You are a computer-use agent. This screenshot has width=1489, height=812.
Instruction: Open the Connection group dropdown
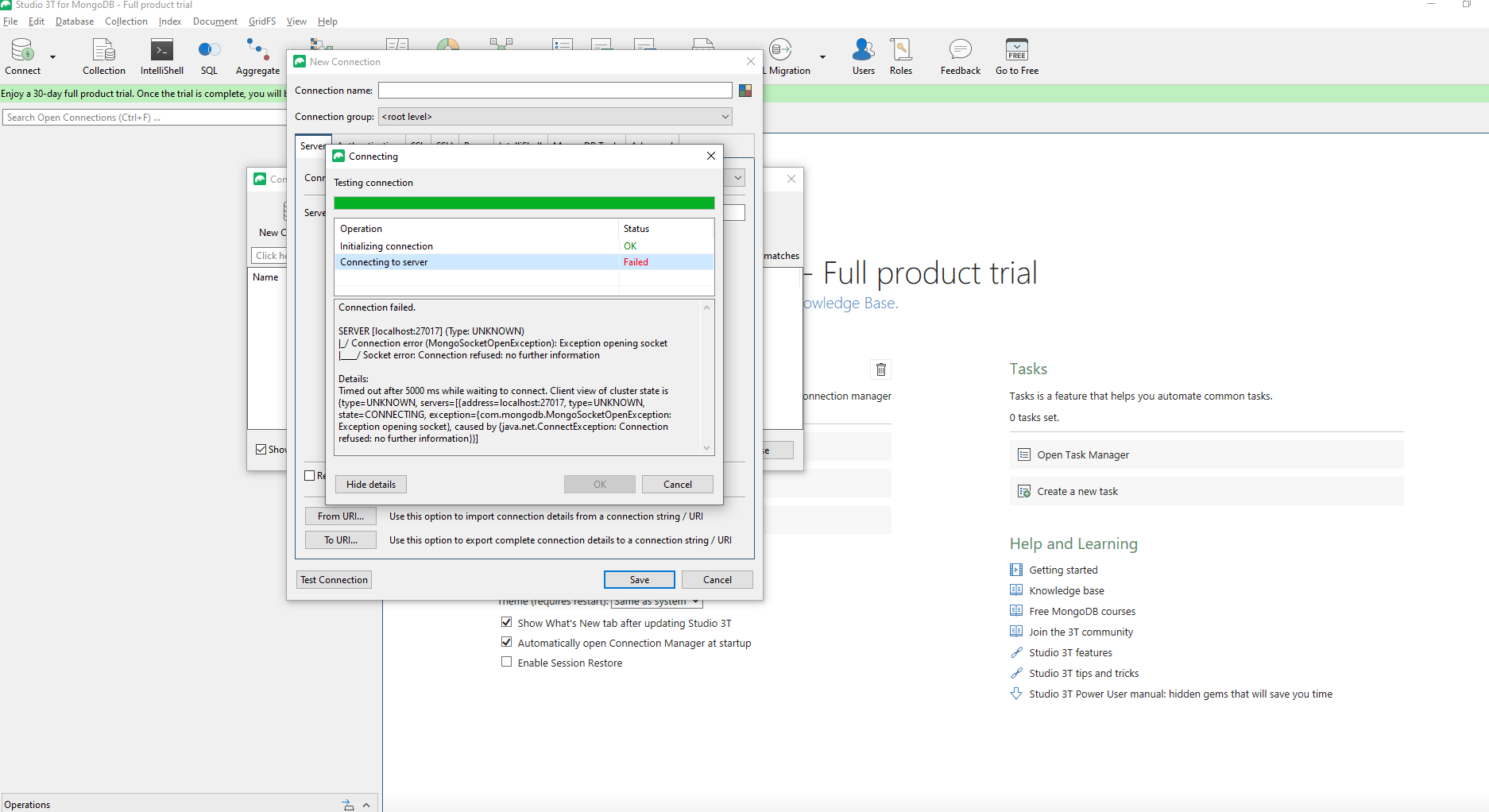(555, 117)
